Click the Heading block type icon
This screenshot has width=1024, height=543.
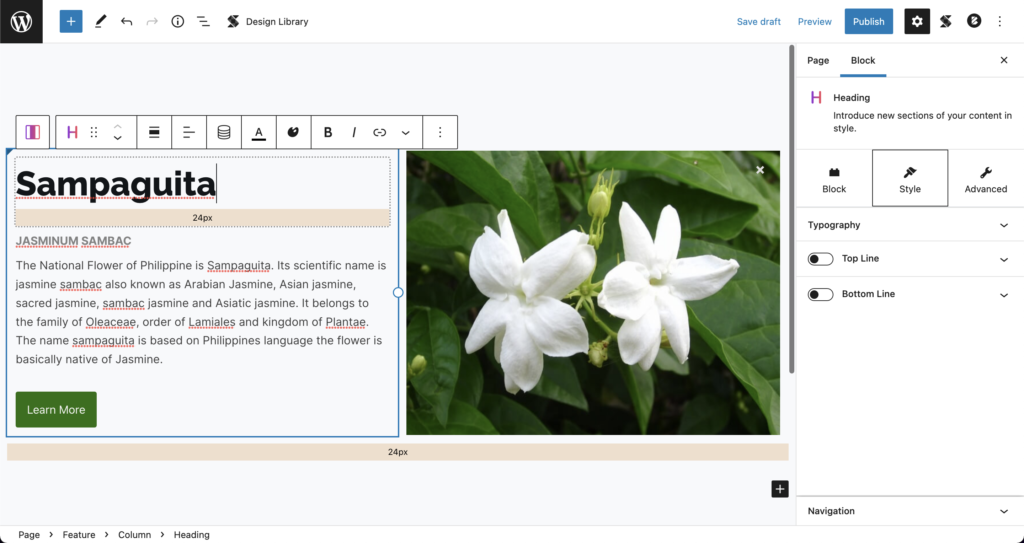(72, 133)
